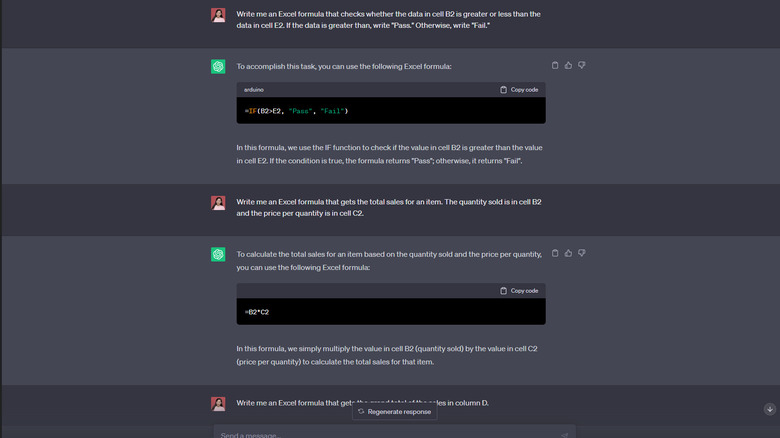
Task: Thumbs down the IF formula response
Action: click(x=581, y=66)
